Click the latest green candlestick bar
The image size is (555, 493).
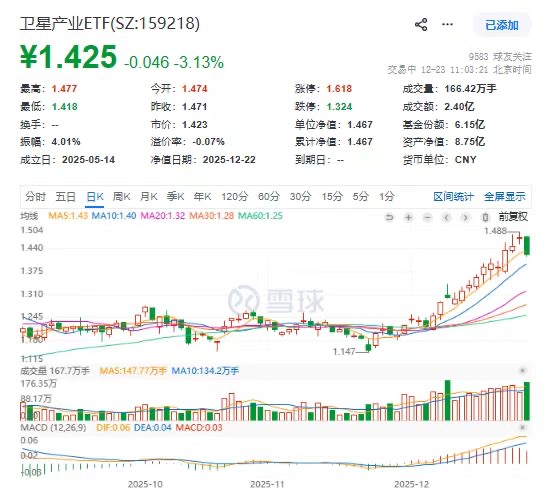coord(527,246)
